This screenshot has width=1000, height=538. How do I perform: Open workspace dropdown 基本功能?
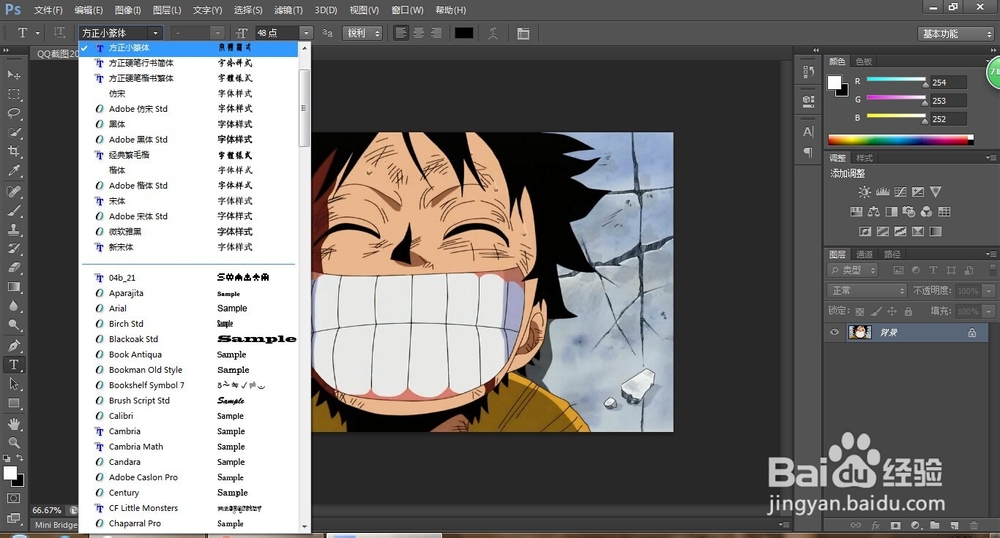[x=957, y=34]
